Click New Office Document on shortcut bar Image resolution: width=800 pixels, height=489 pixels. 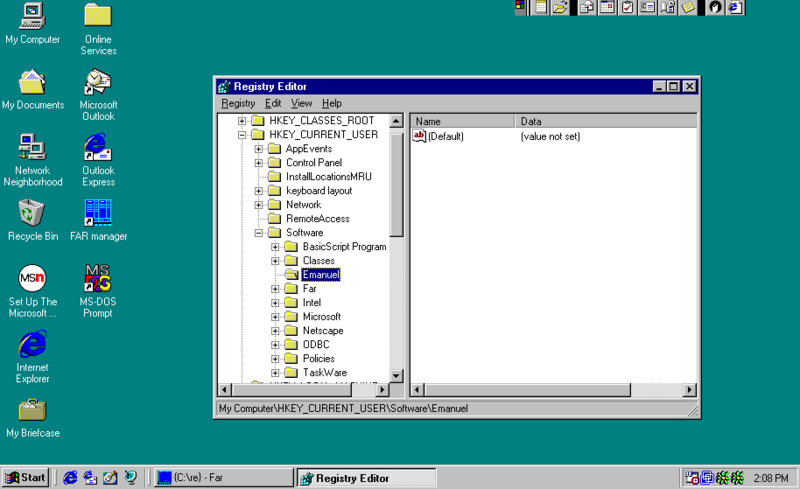click(540, 7)
